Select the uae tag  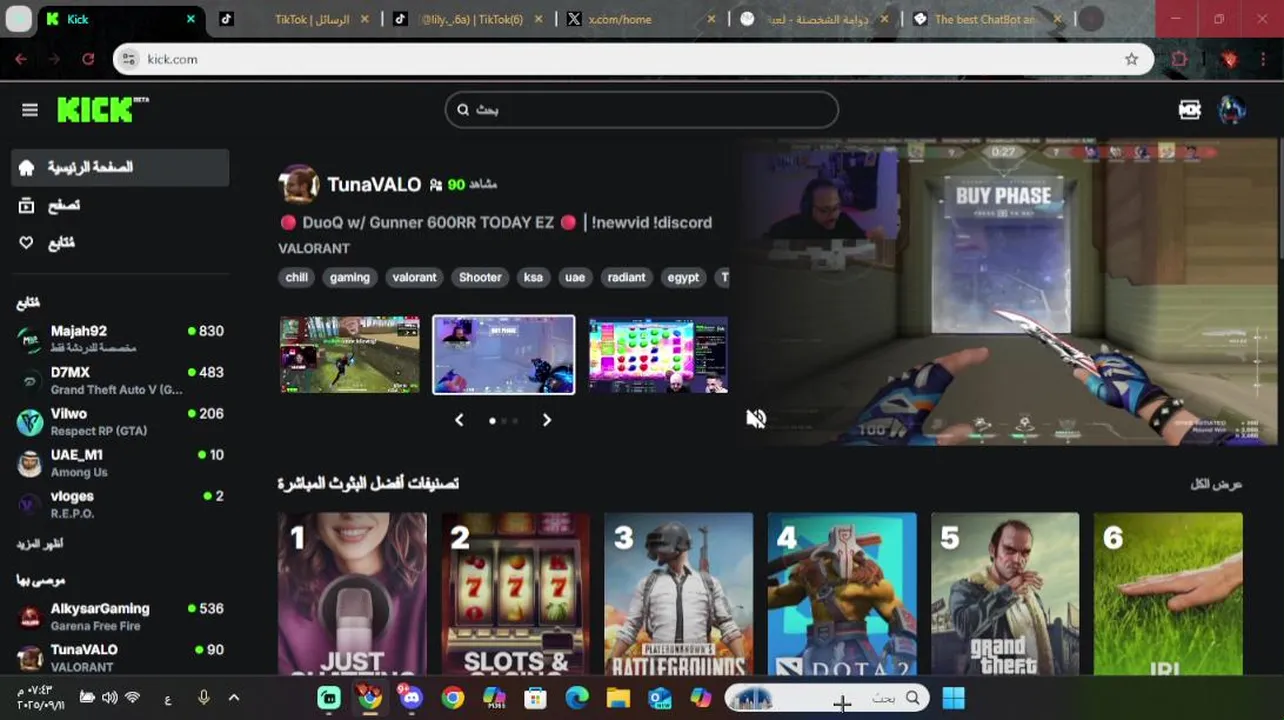pyautogui.click(x=575, y=277)
